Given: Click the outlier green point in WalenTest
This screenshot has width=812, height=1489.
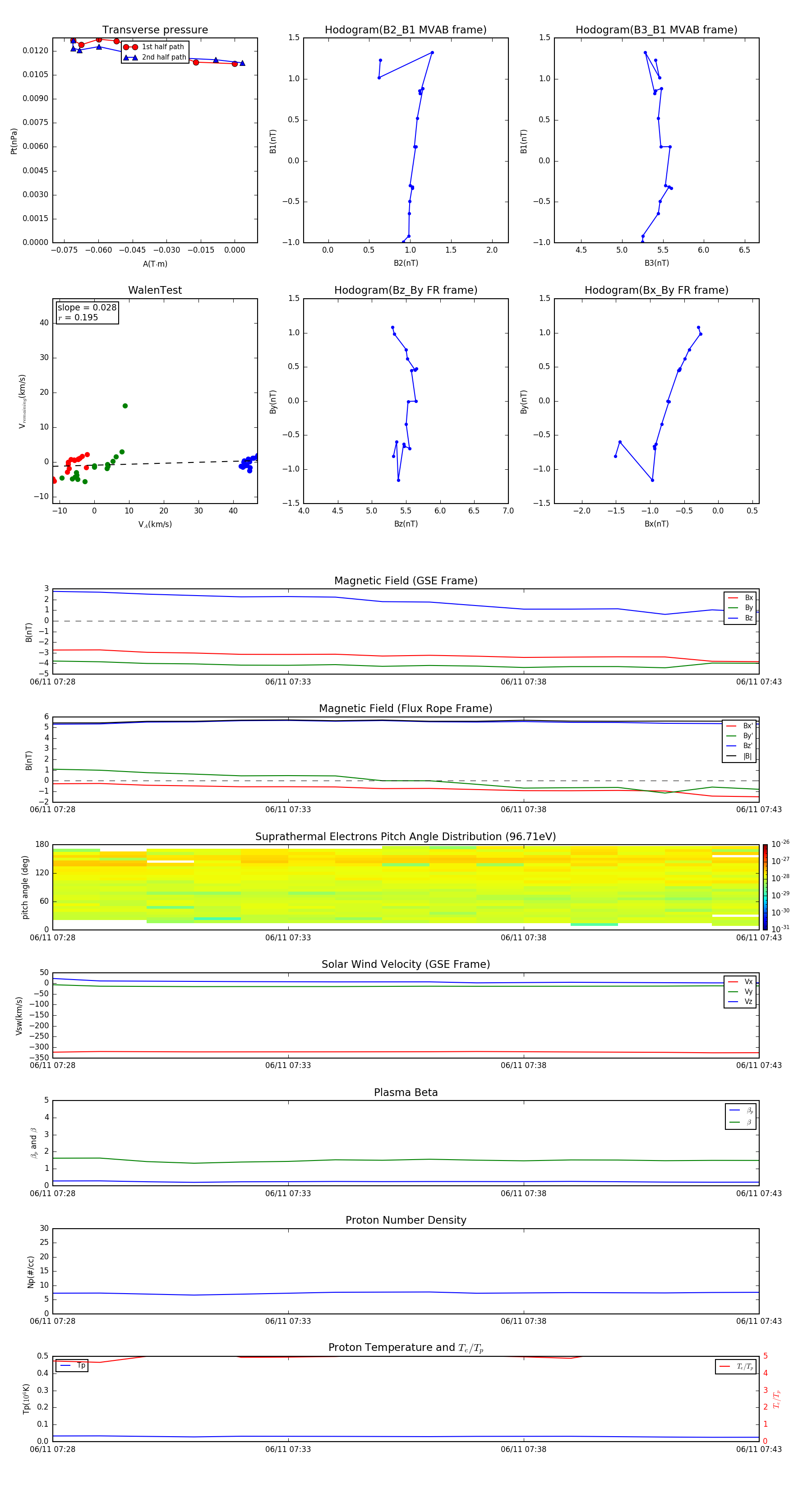Looking at the screenshot, I should 125,406.
